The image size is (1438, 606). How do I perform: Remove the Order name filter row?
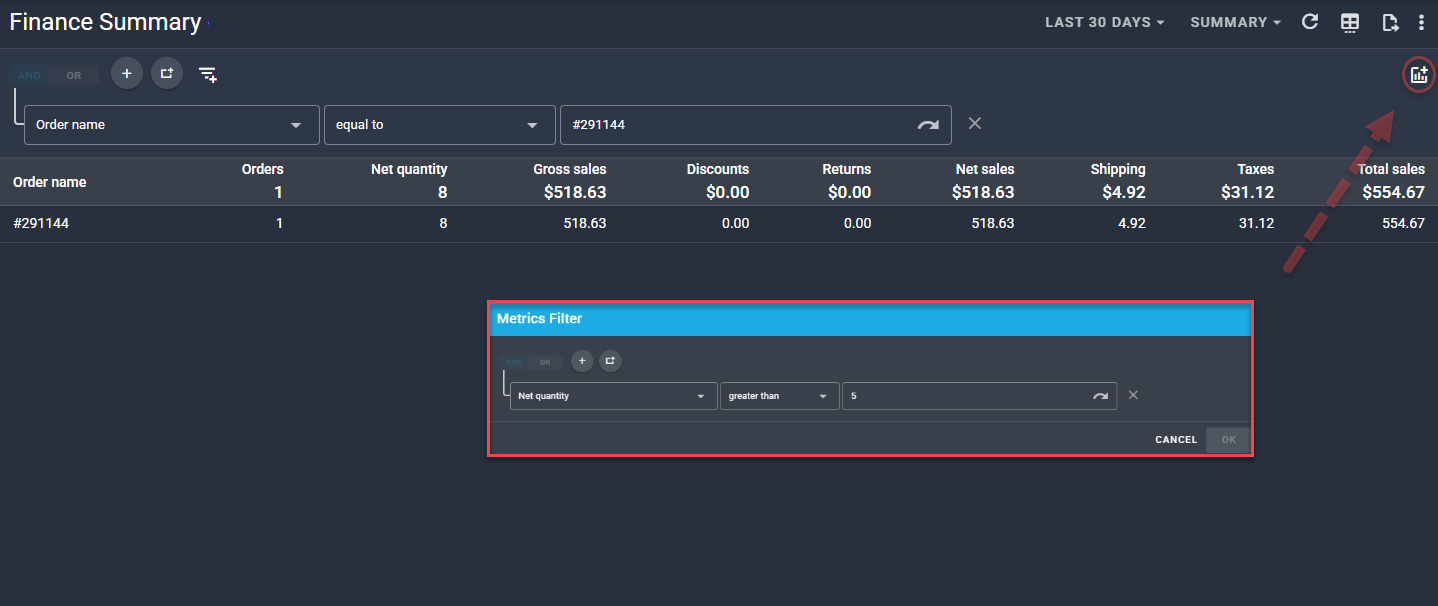[x=975, y=123]
